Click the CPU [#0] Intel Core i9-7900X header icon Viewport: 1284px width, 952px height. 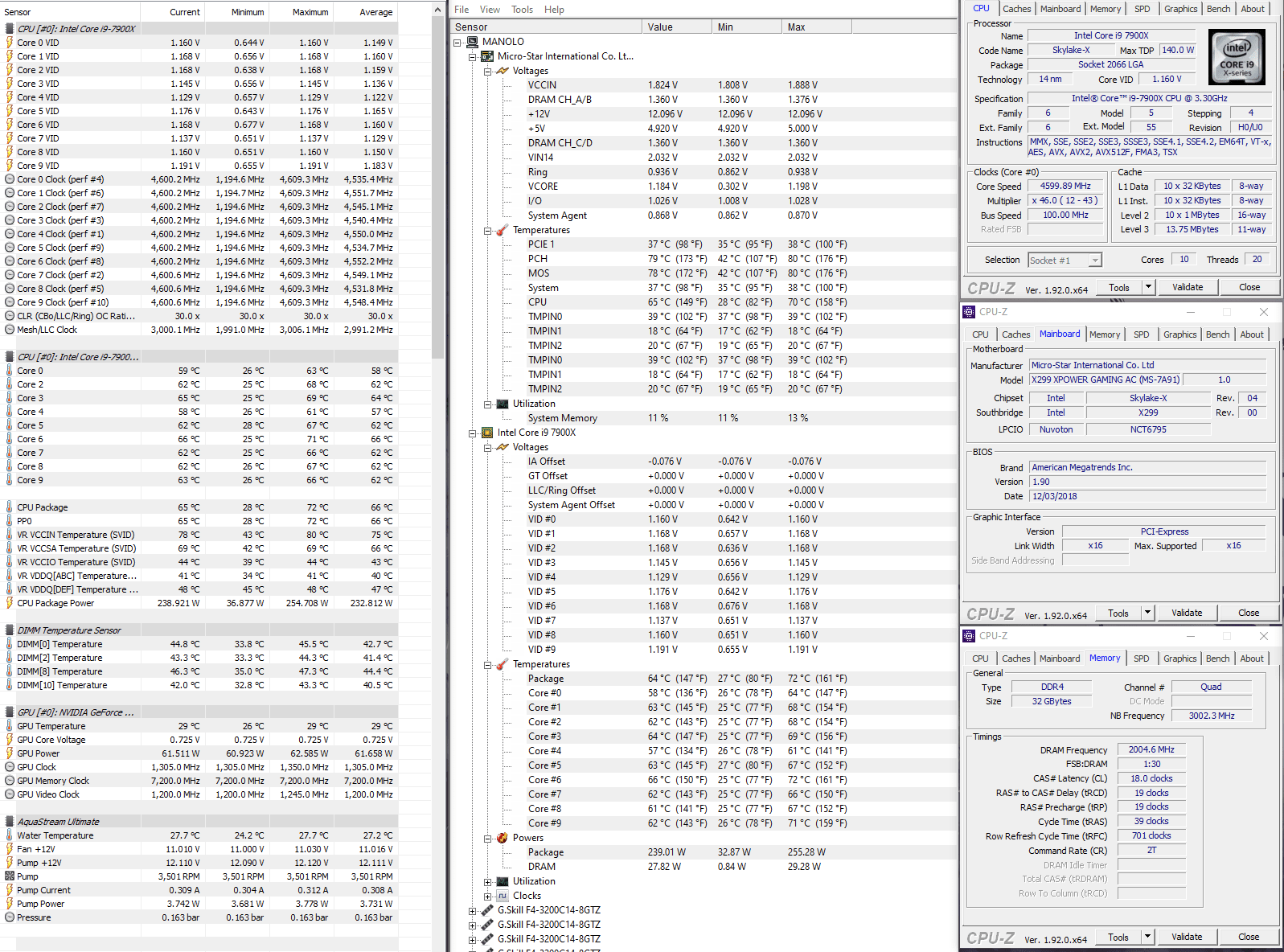[x=10, y=29]
